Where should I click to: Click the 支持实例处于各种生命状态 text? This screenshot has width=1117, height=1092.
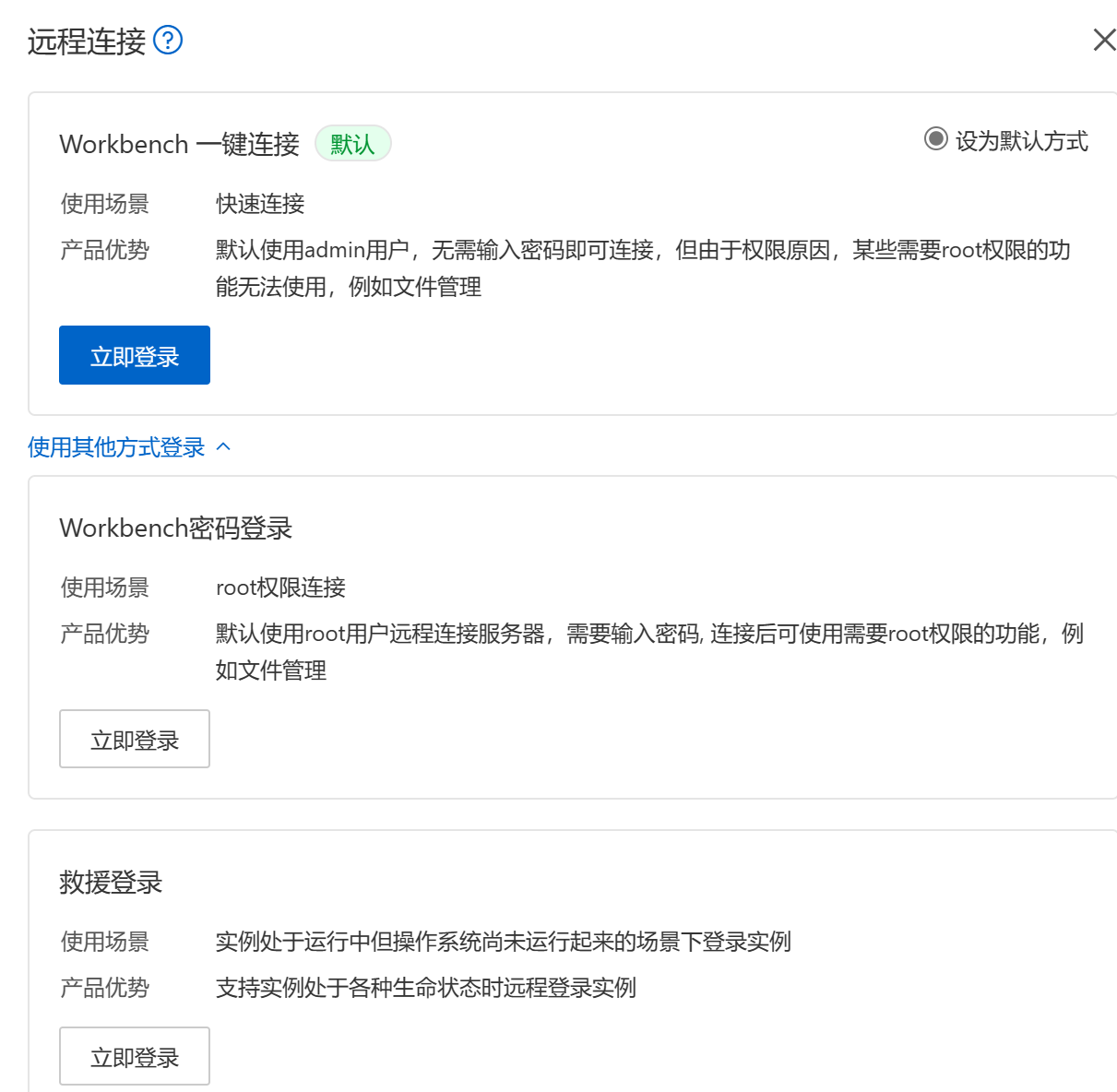[x=425, y=988]
